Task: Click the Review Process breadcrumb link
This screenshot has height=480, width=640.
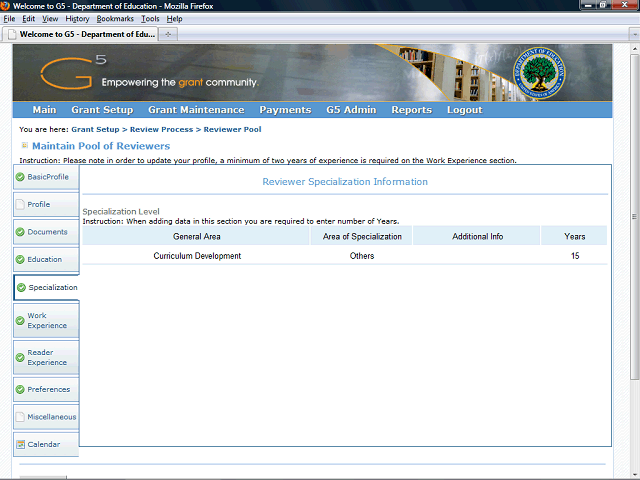Action: 159,130
